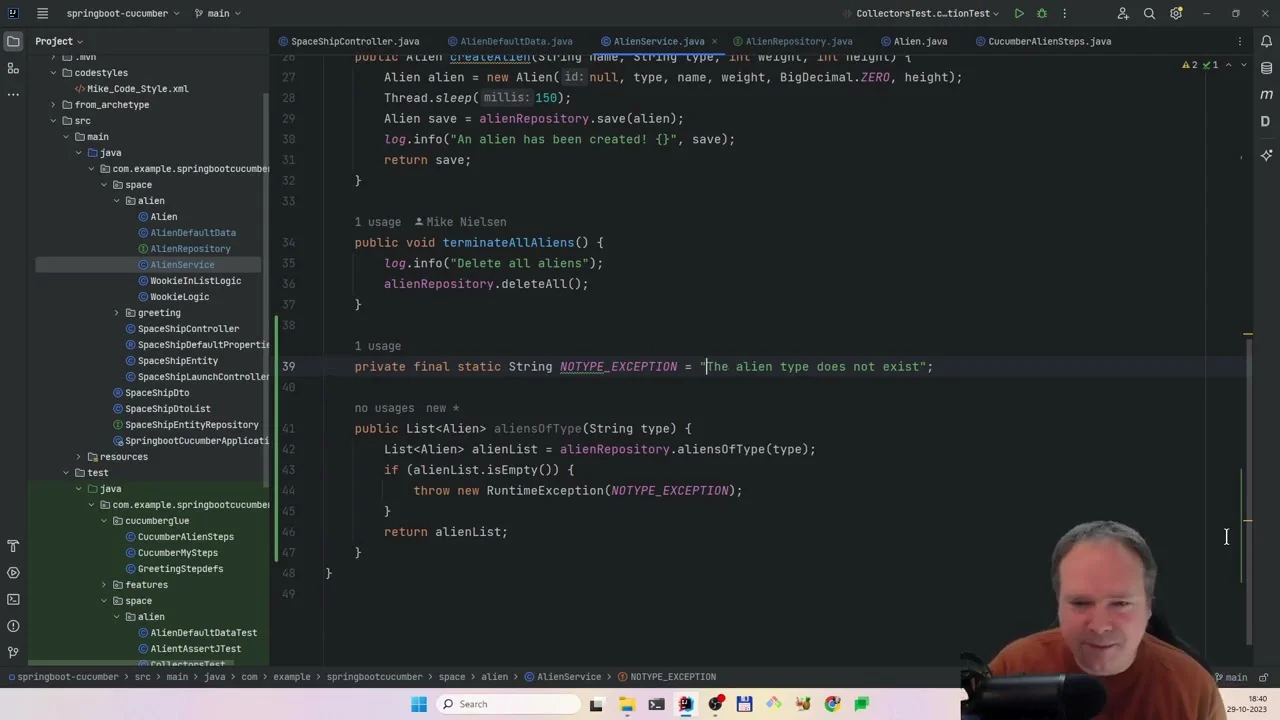Open Search Everywhere magnifier icon
This screenshot has width=1280, height=720.
[1149, 13]
